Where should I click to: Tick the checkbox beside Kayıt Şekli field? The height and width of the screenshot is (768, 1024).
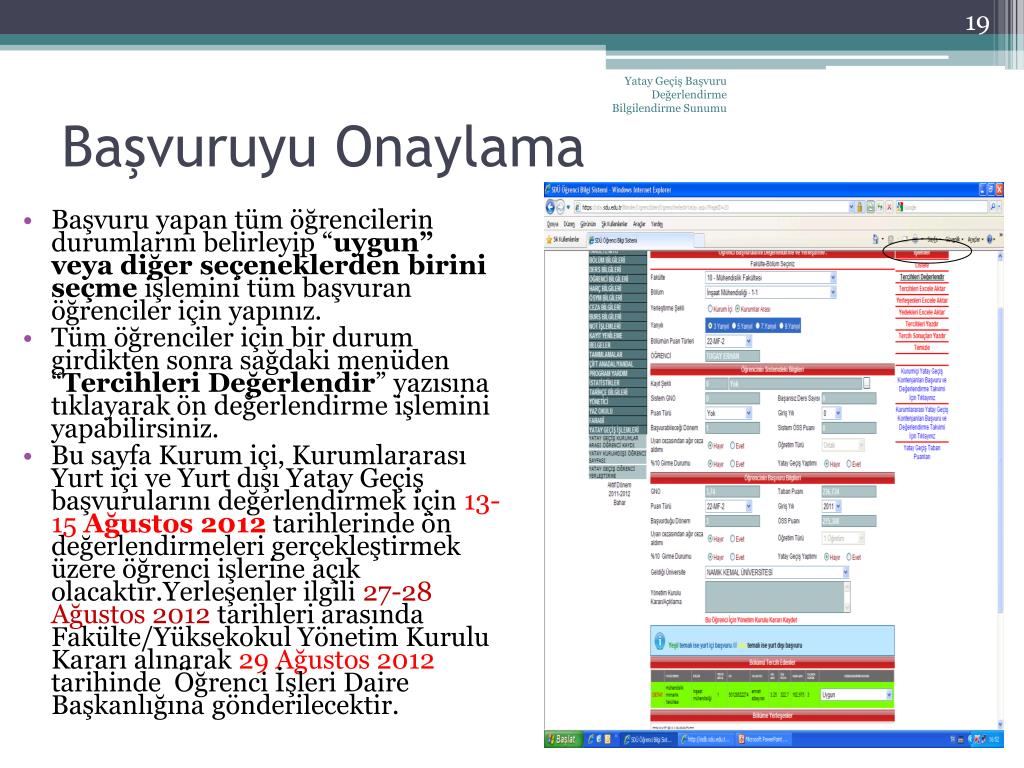pos(867,383)
